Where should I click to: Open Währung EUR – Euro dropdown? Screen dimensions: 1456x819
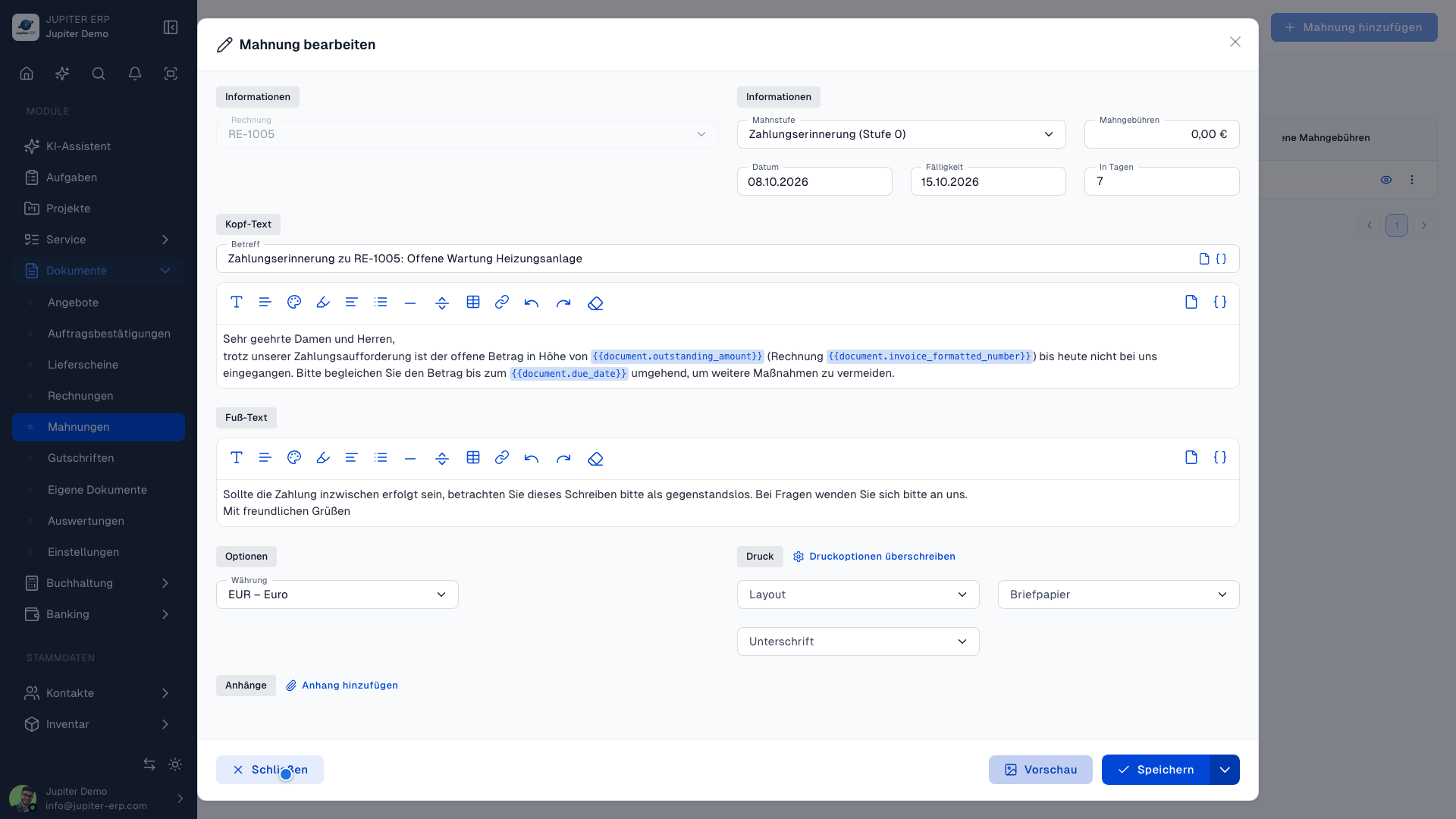coord(337,595)
